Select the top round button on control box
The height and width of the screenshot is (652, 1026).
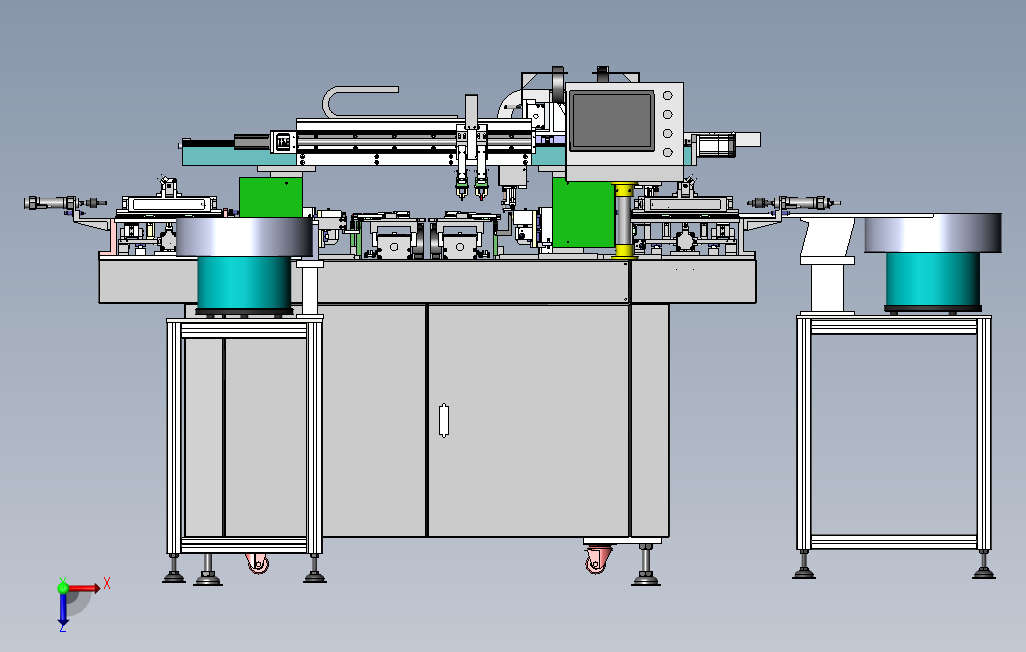667,96
